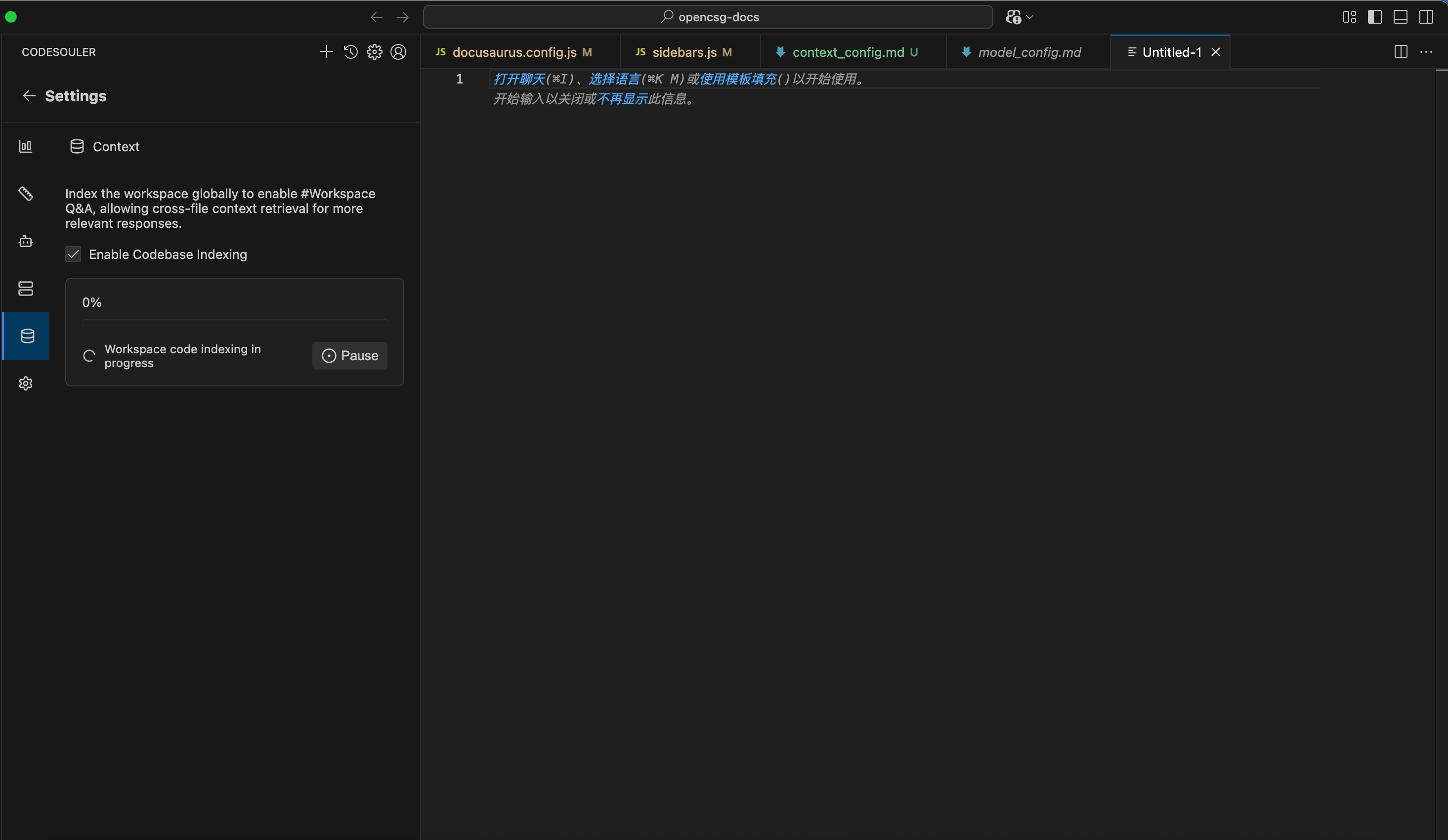Open editor more actions ellipsis menu

click(x=1426, y=52)
